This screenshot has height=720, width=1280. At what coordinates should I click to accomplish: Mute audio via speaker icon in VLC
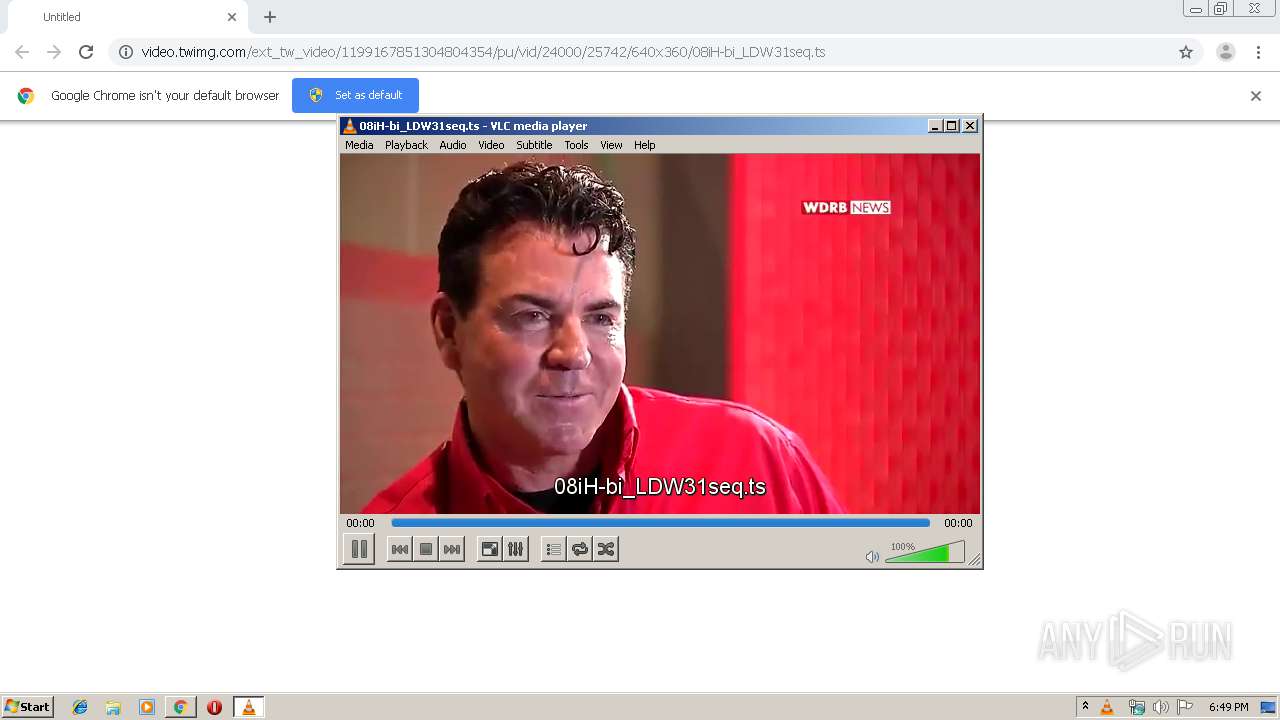[x=872, y=556]
